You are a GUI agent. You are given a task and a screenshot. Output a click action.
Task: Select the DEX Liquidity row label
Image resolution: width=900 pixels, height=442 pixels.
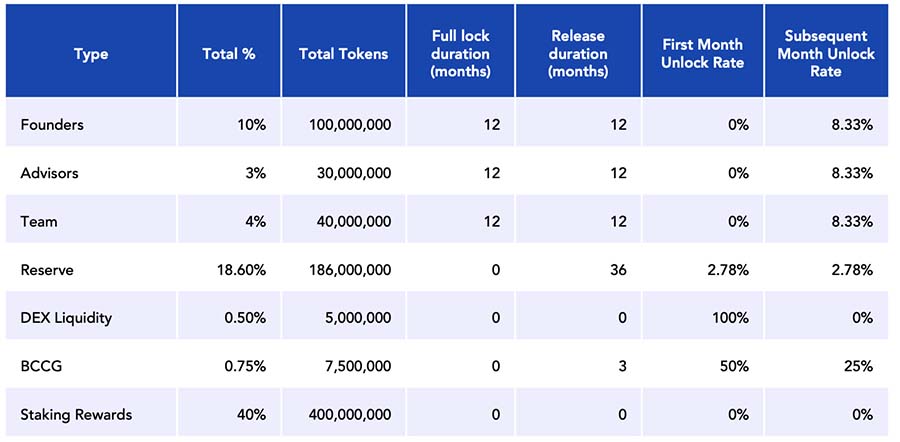(x=66, y=318)
